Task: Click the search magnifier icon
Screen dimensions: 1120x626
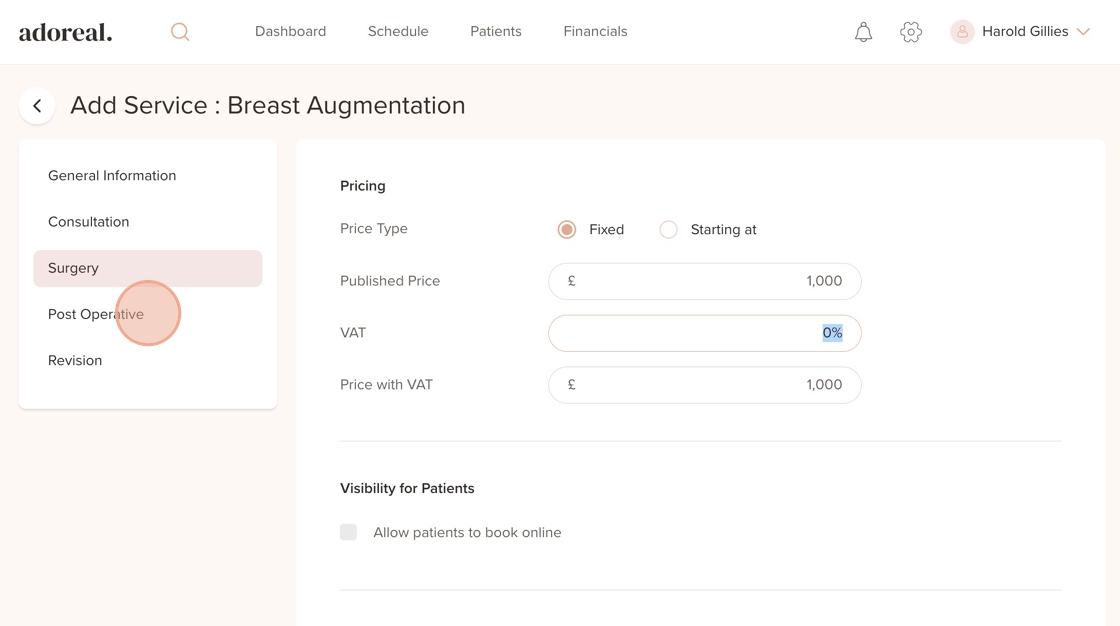Action: coord(180,32)
